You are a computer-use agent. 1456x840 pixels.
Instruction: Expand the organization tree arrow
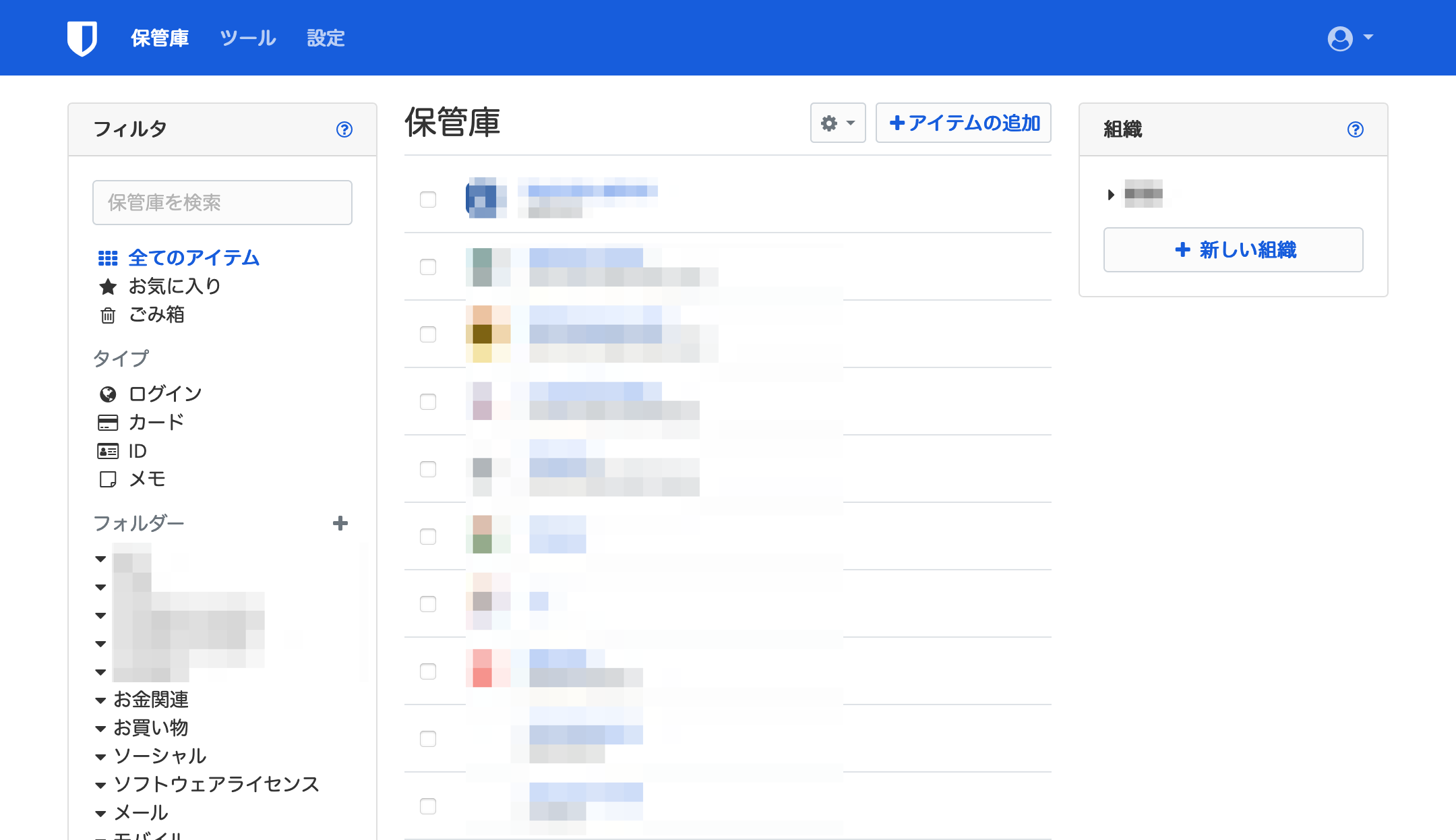(1111, 195)
